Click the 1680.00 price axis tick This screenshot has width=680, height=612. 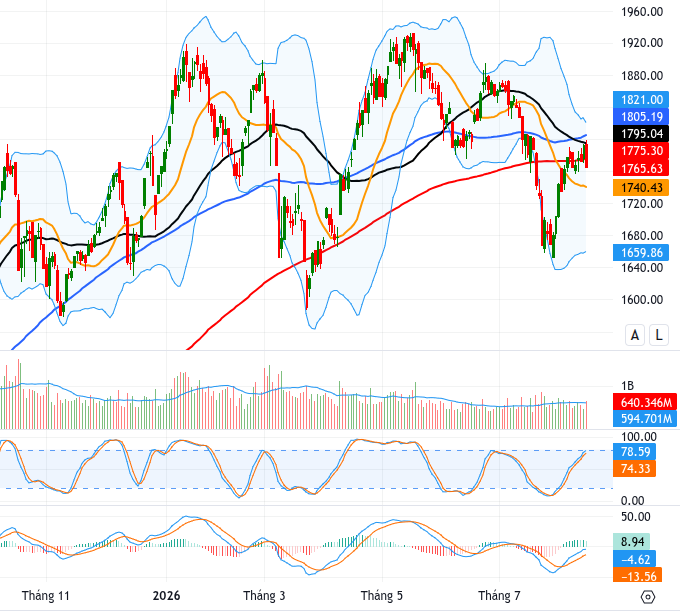642,236
